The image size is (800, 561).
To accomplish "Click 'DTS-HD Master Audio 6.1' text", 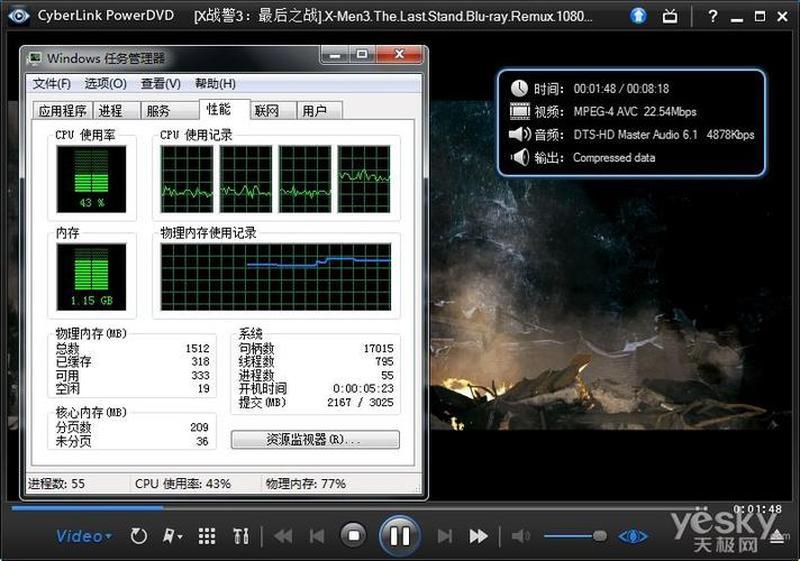I will tap(635, 135).
